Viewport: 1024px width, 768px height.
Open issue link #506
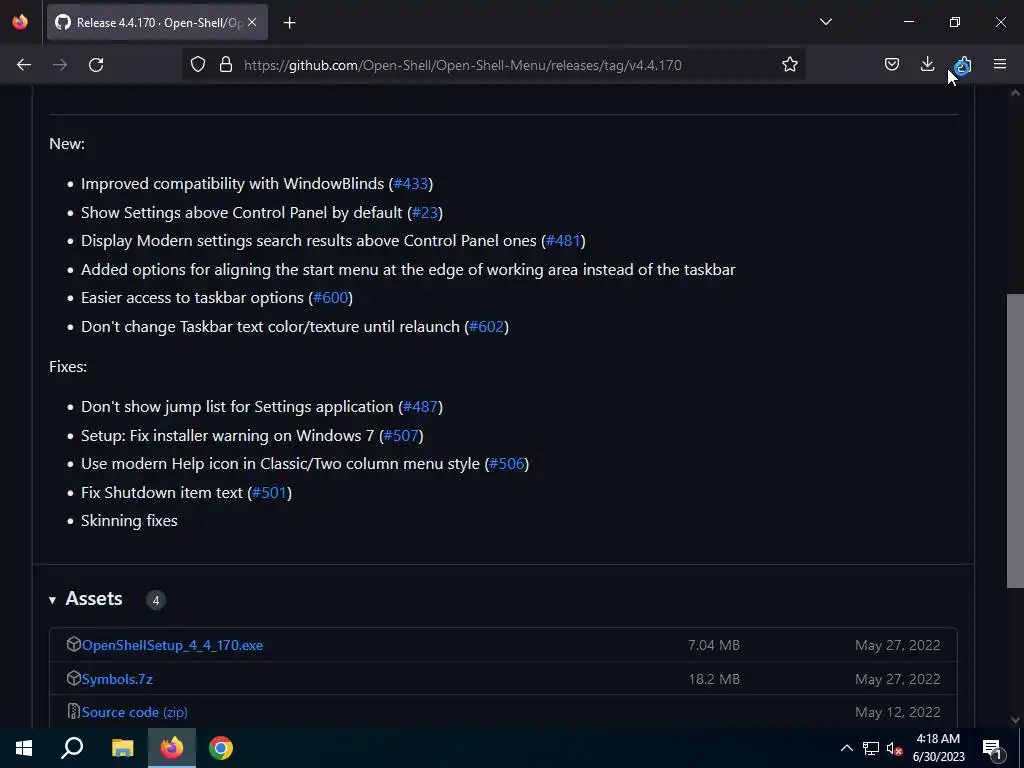click(x=507, y=463)
